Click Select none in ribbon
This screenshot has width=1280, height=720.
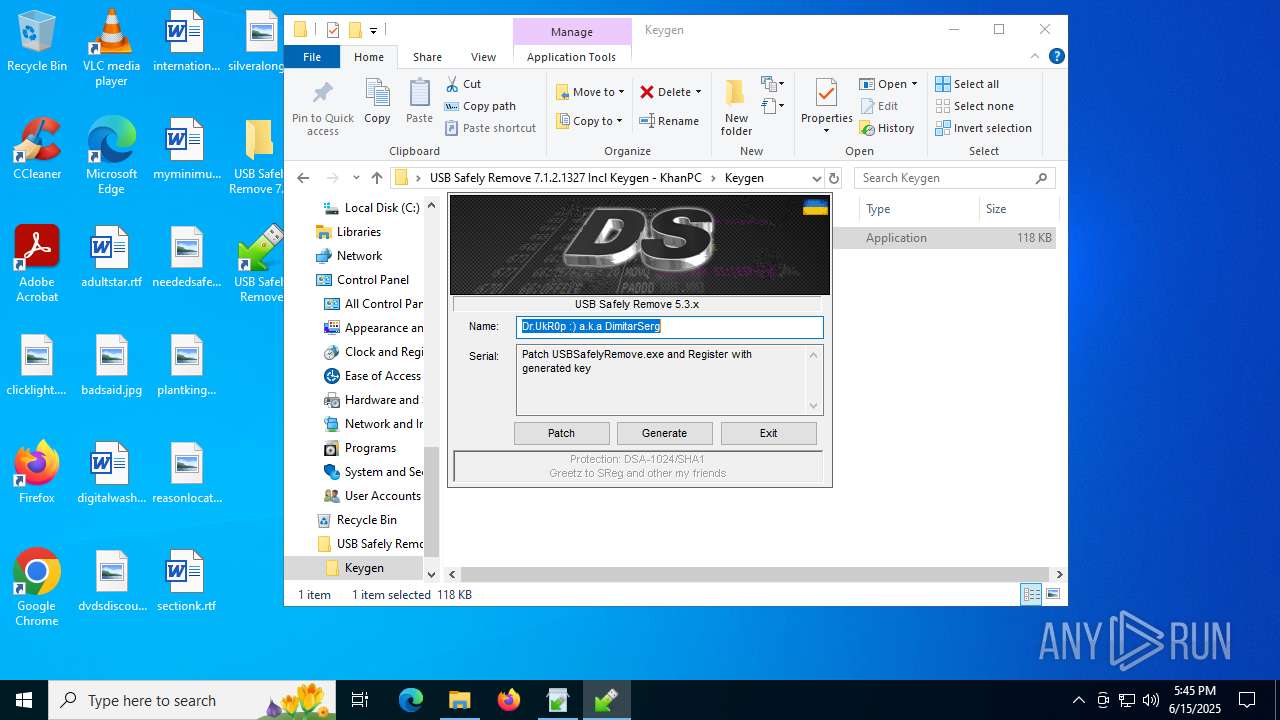(974, 106)
